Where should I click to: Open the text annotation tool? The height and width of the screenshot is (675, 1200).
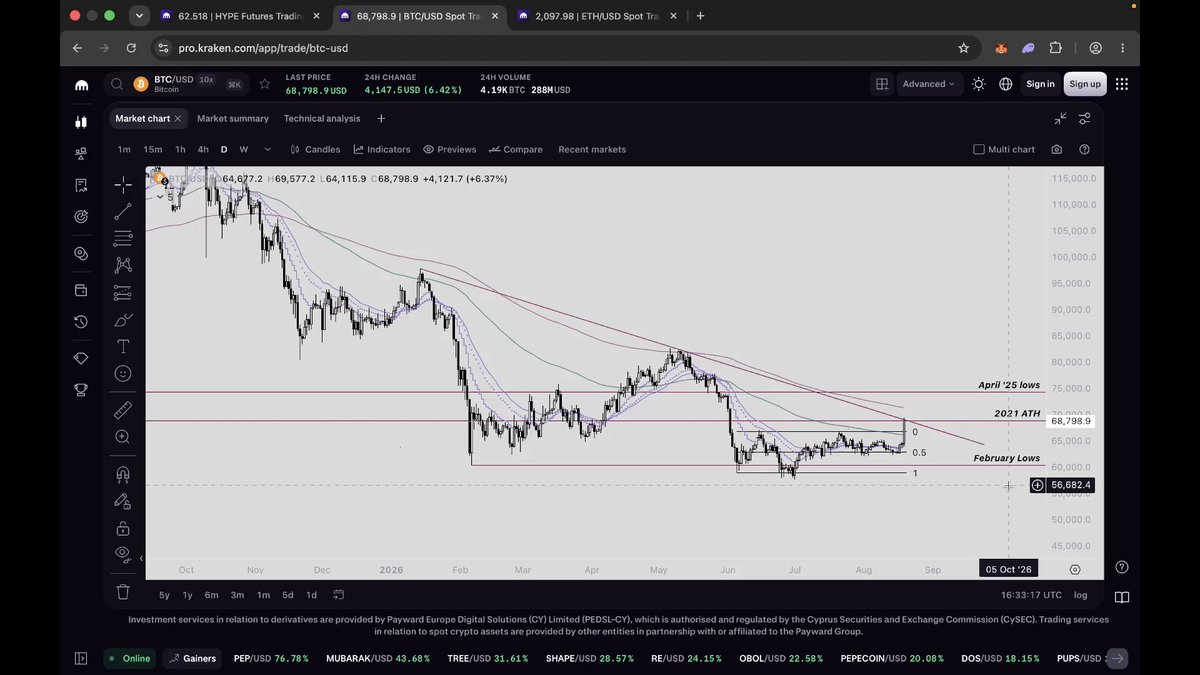pos(123,346)
